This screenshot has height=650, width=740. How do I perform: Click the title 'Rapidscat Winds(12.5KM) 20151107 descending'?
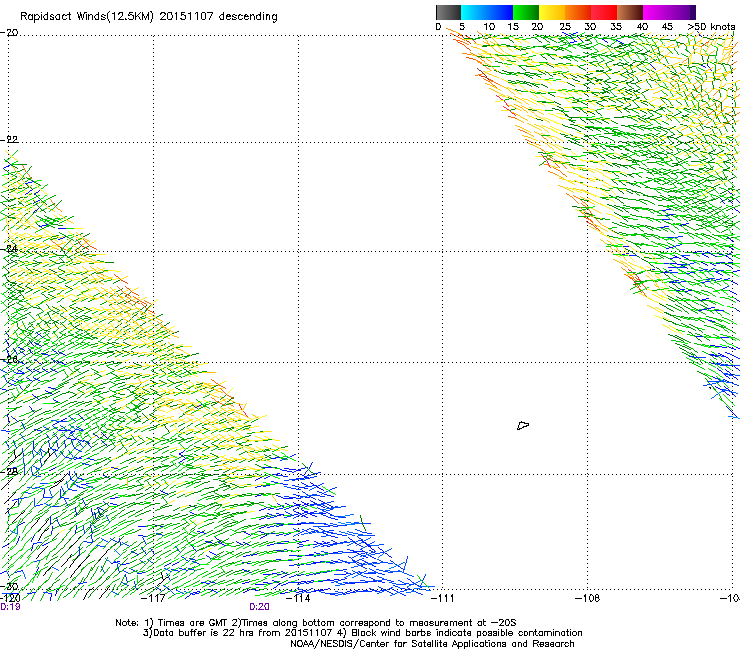click(149, 17)
